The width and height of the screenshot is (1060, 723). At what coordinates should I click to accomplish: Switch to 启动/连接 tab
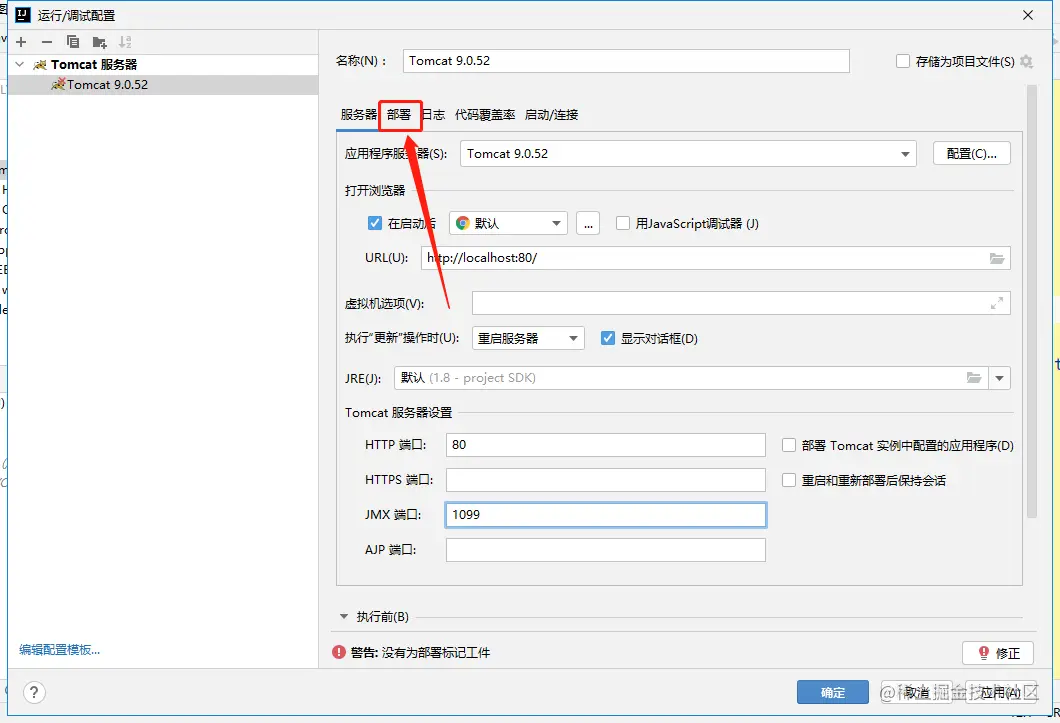pos(551,114)
